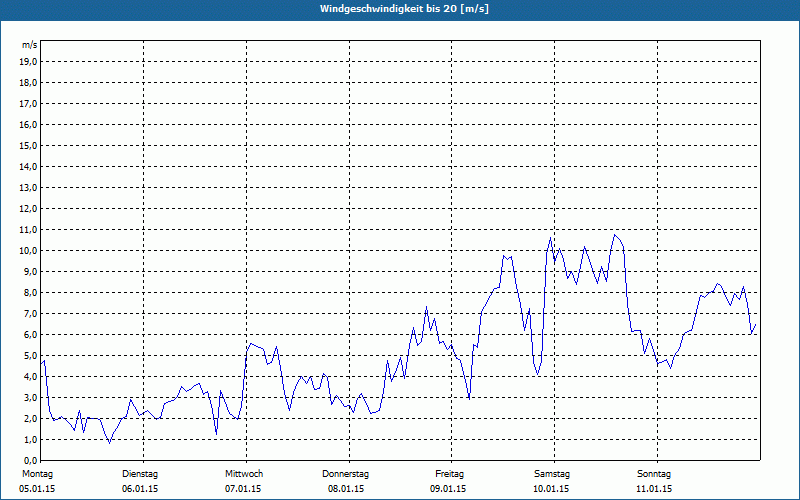Screen dimensions: 800x500
Task: Select the 8,0 y-axis label
Action: tap(30, 293)
